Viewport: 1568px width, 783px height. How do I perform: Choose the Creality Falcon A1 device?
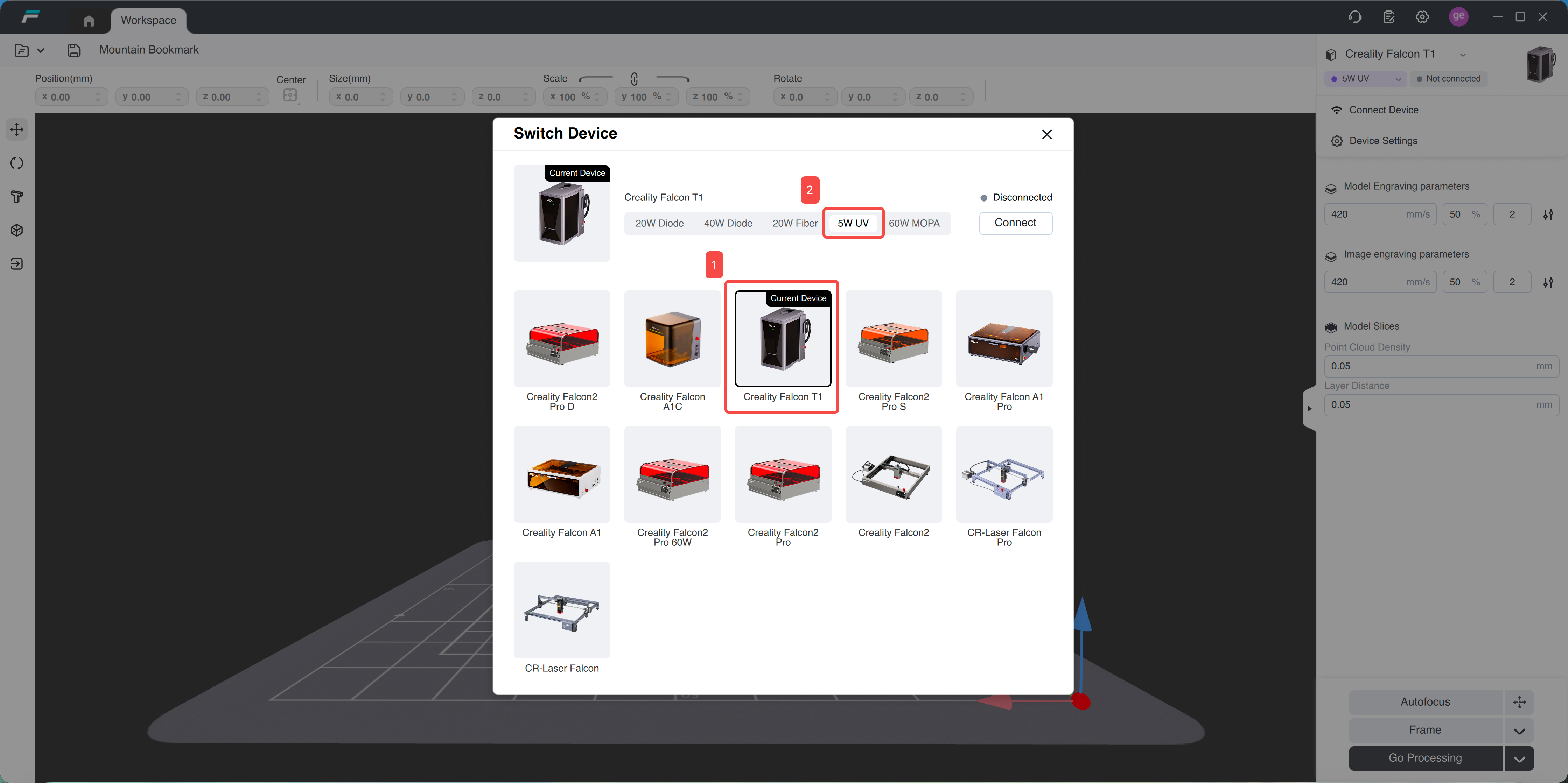(562, 482)
